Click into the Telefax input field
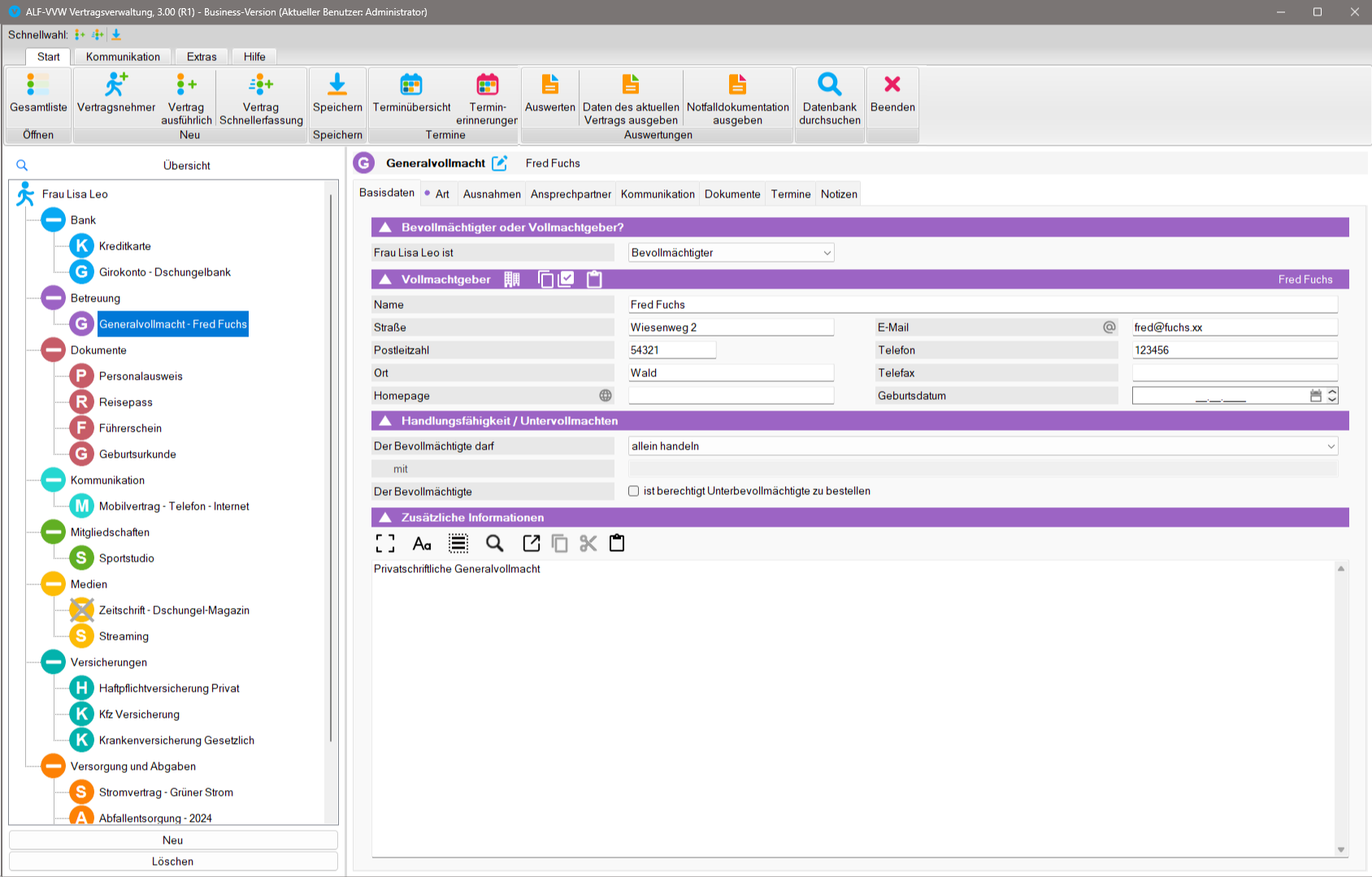 [1234, 373]
